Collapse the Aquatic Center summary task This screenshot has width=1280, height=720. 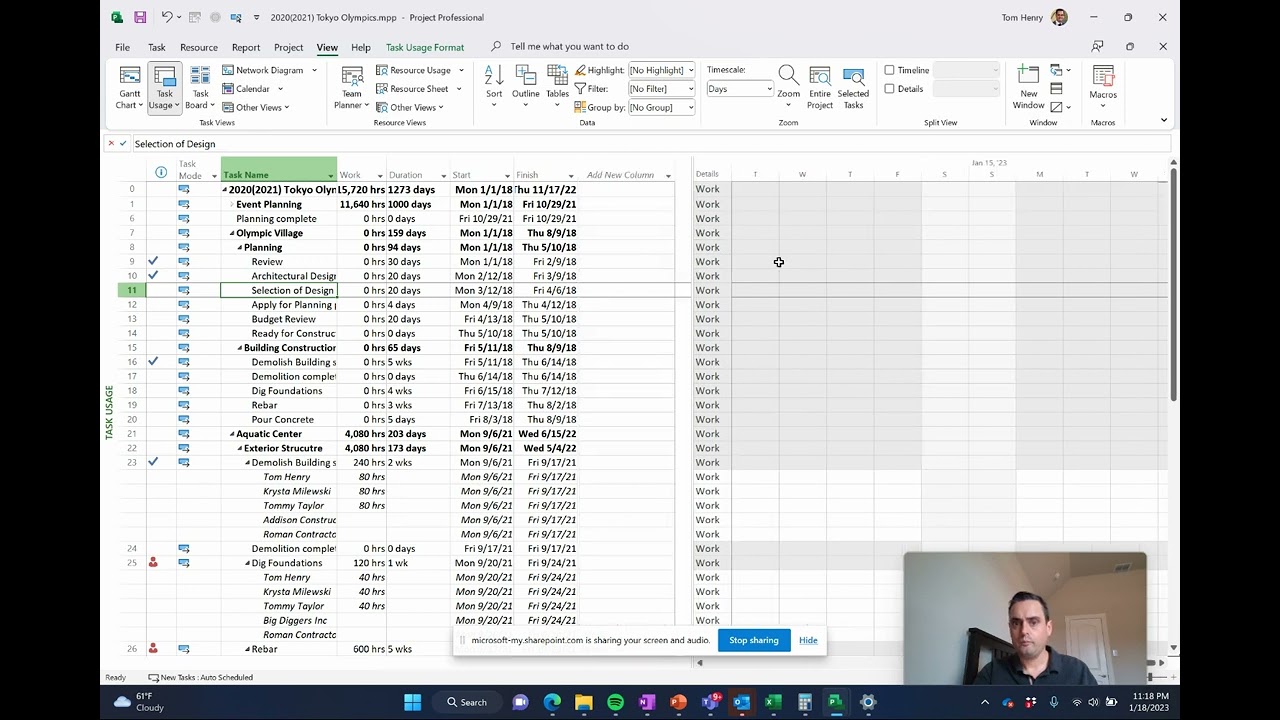pos(233,434)
